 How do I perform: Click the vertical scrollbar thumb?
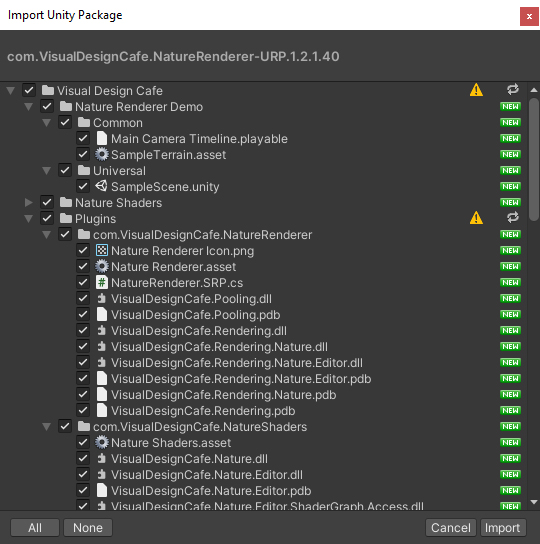[534, 159]
